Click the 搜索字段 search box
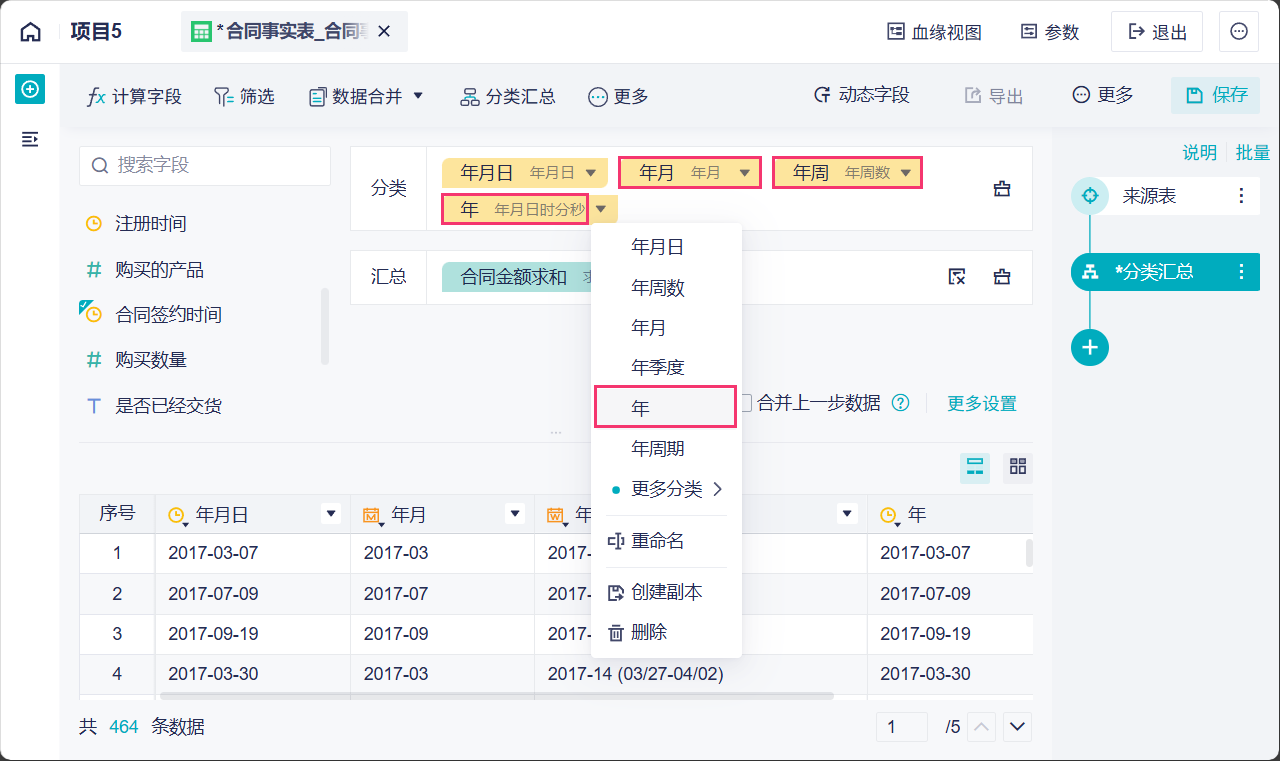This screenshot has height=761, width=1280. pyautogui.click(x=205, y=165)
